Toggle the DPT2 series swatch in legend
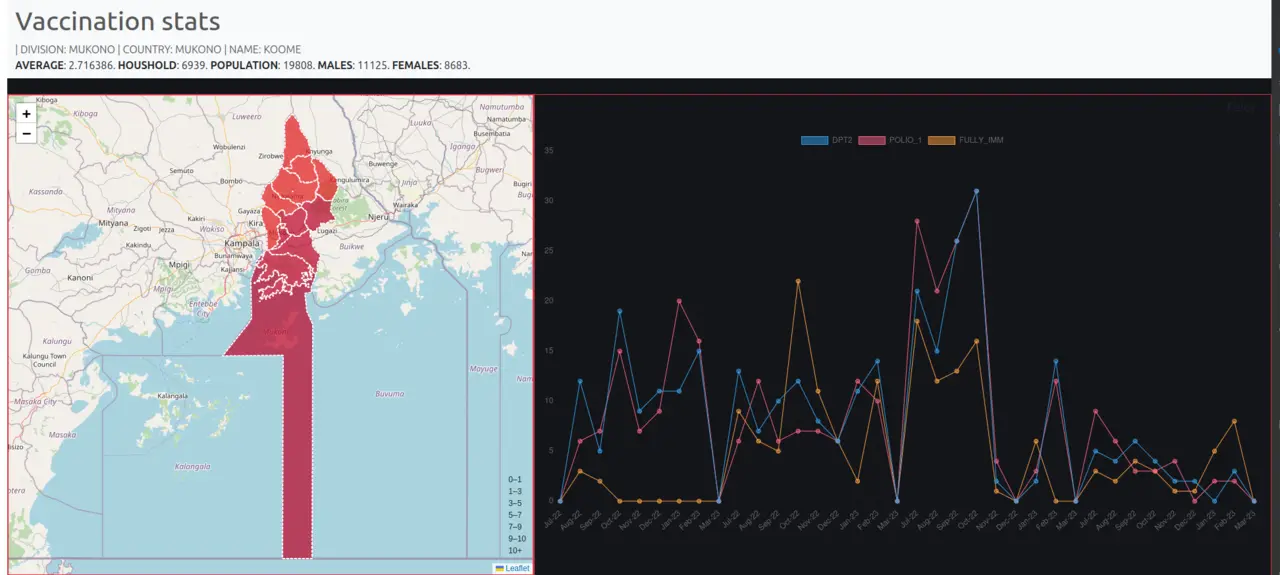 [814, 140]
